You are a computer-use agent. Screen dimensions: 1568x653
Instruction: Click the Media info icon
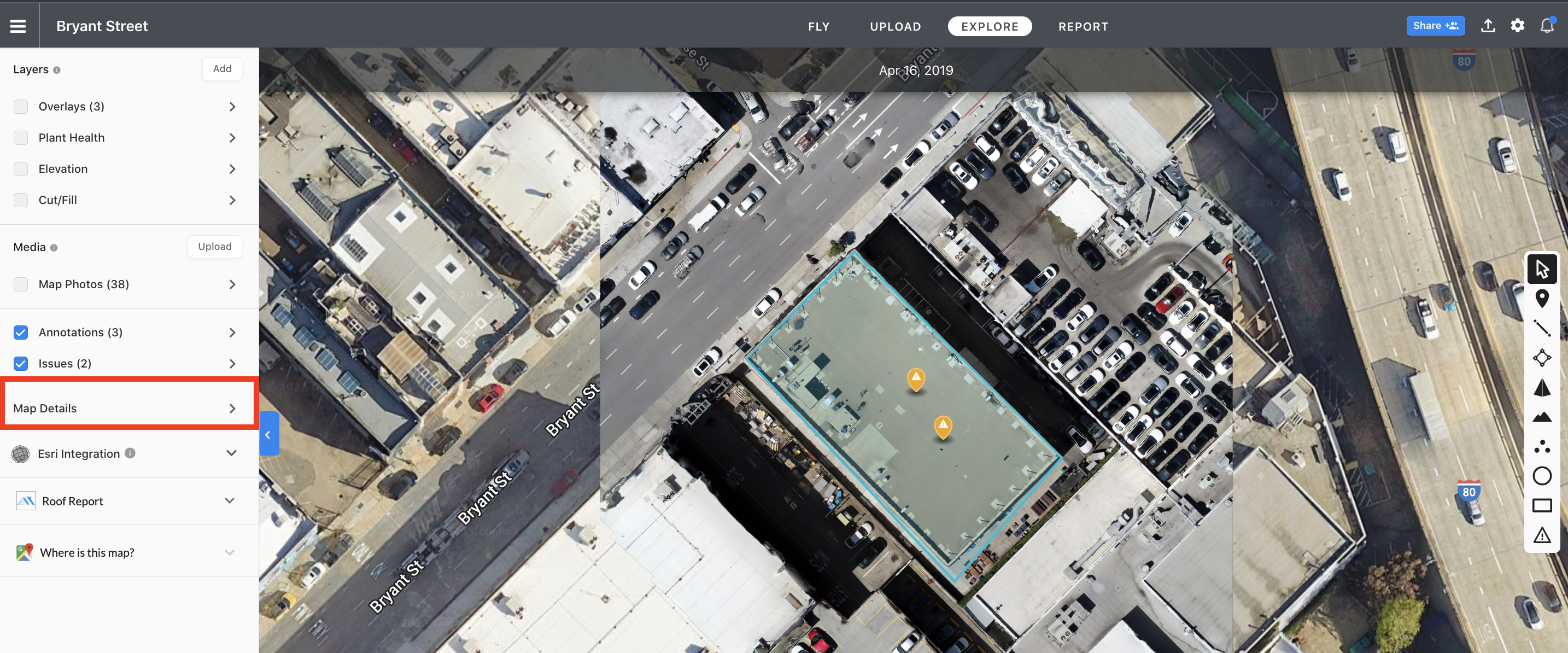[x=54, y=248]
